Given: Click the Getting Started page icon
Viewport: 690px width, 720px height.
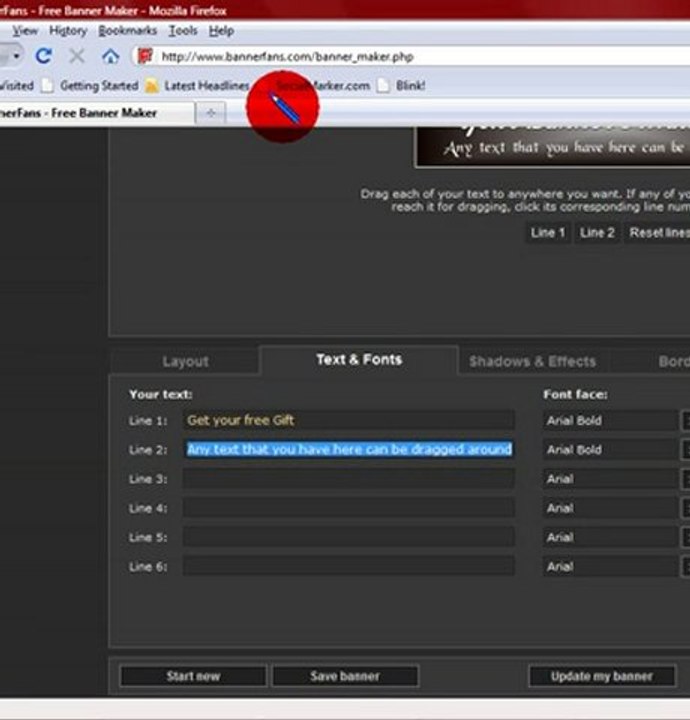Looking at the screenshot, I should (x=47, y=86).
